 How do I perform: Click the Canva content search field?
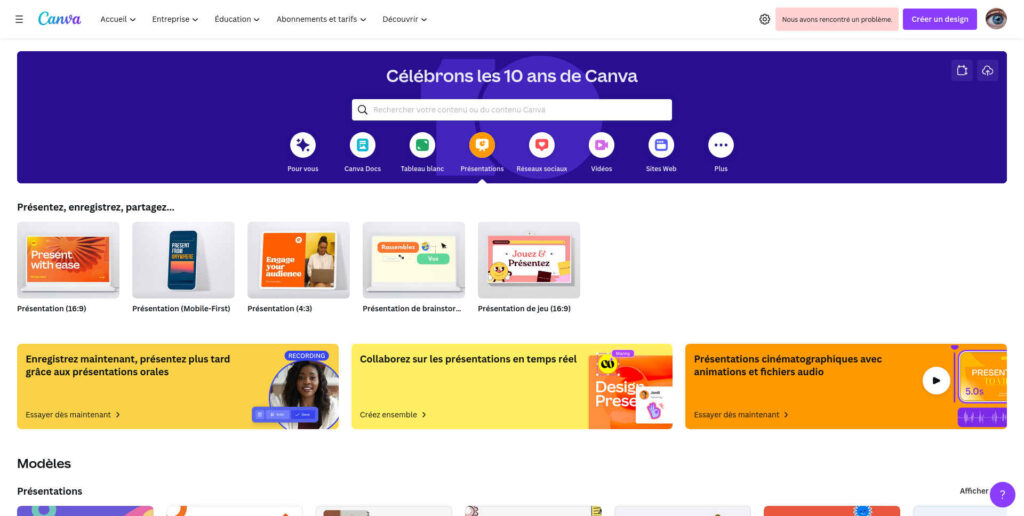(512, 110)
